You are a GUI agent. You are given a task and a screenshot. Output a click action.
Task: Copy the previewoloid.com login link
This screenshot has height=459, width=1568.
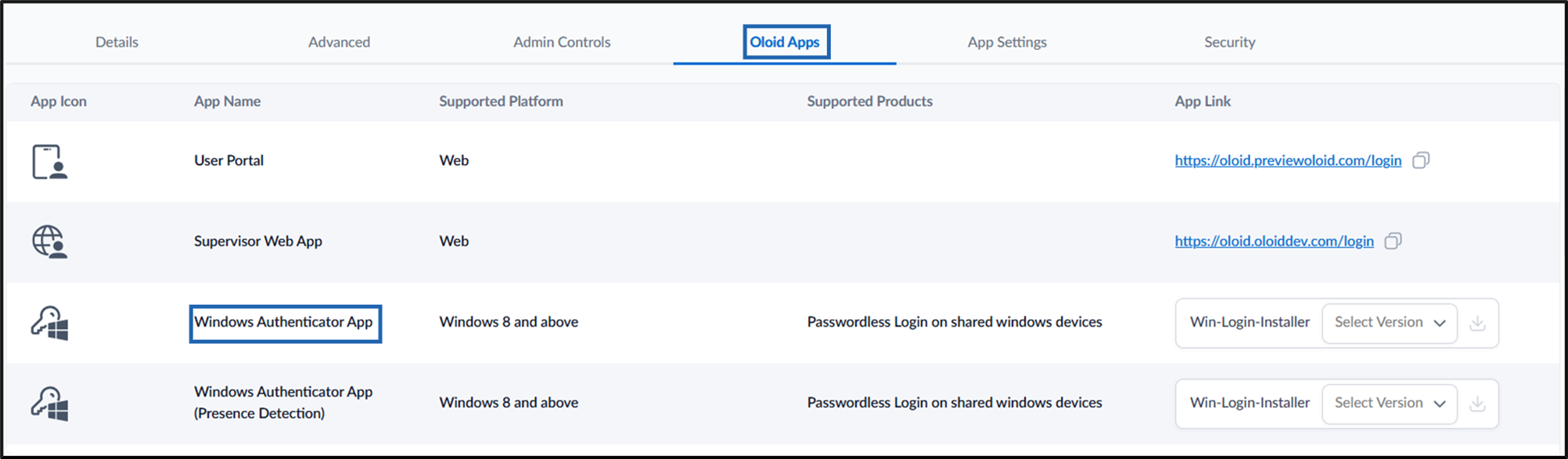[x=1421, y=160]
